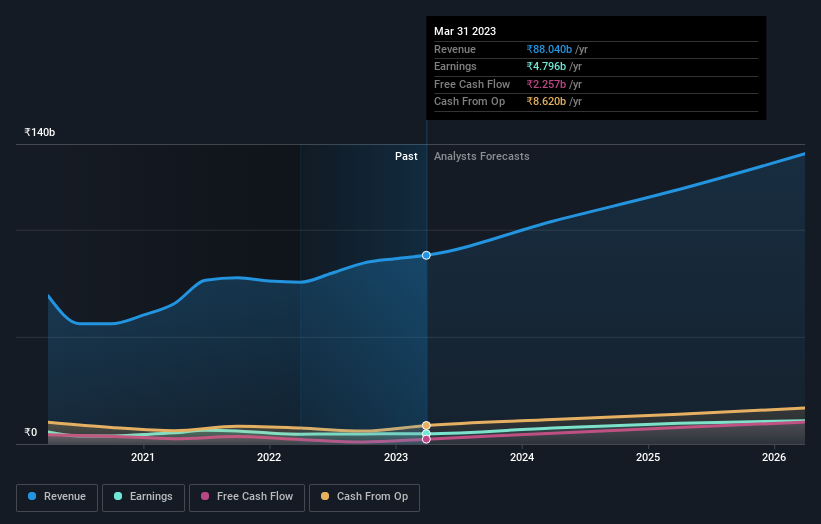
Task: Click the teal Earnings data point marker
Action: point(426,433)
